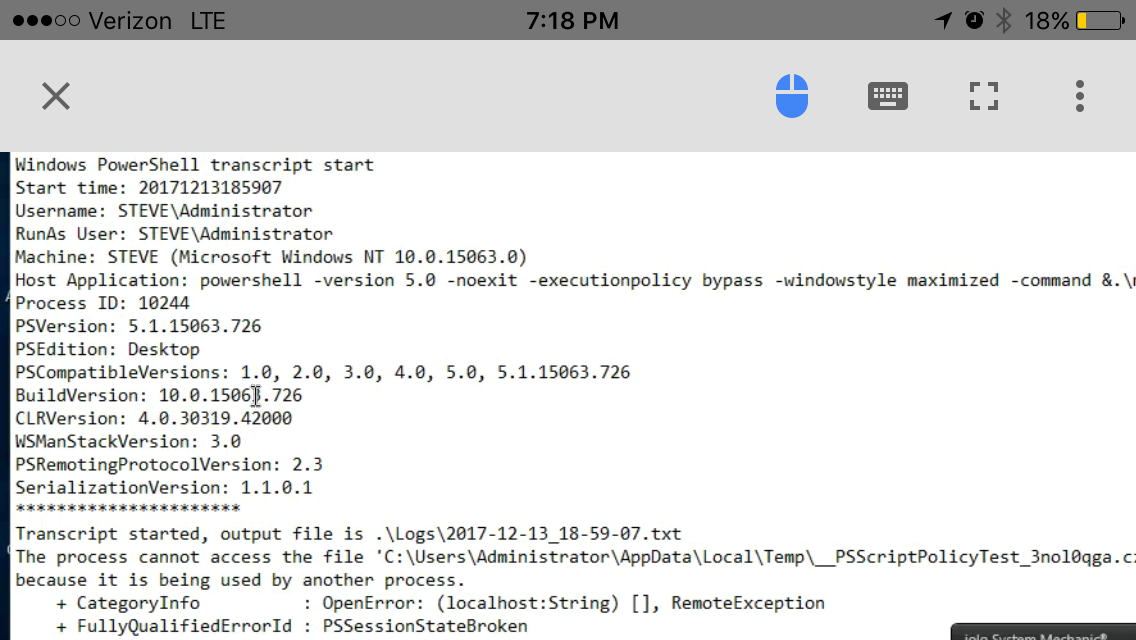Show the on-screen keyboard

[x=887, y=96]
